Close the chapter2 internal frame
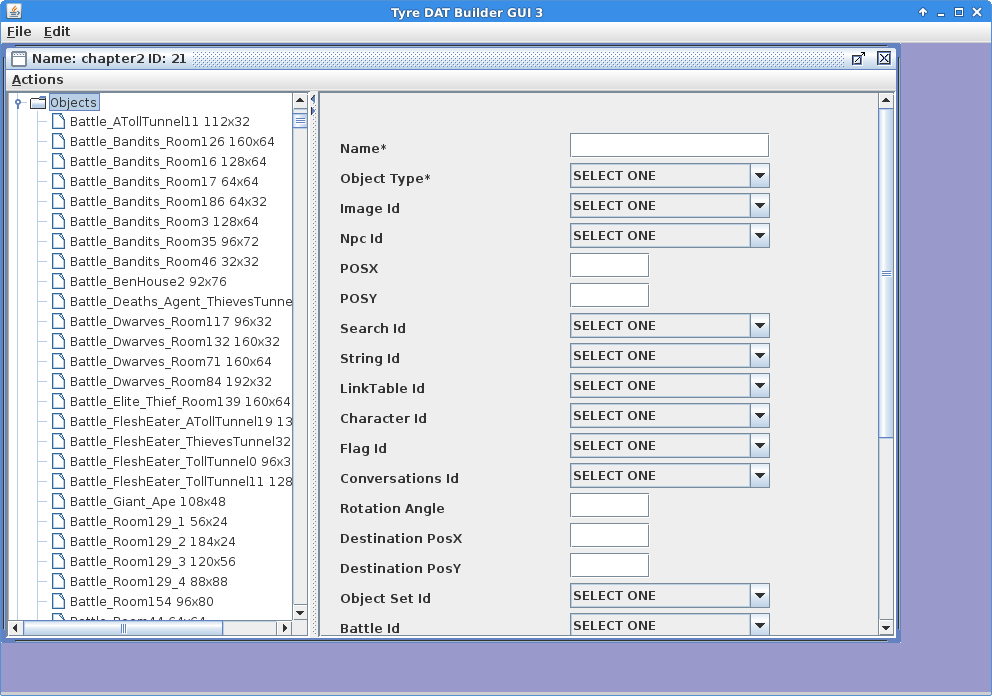 click(x=884, y=59)
